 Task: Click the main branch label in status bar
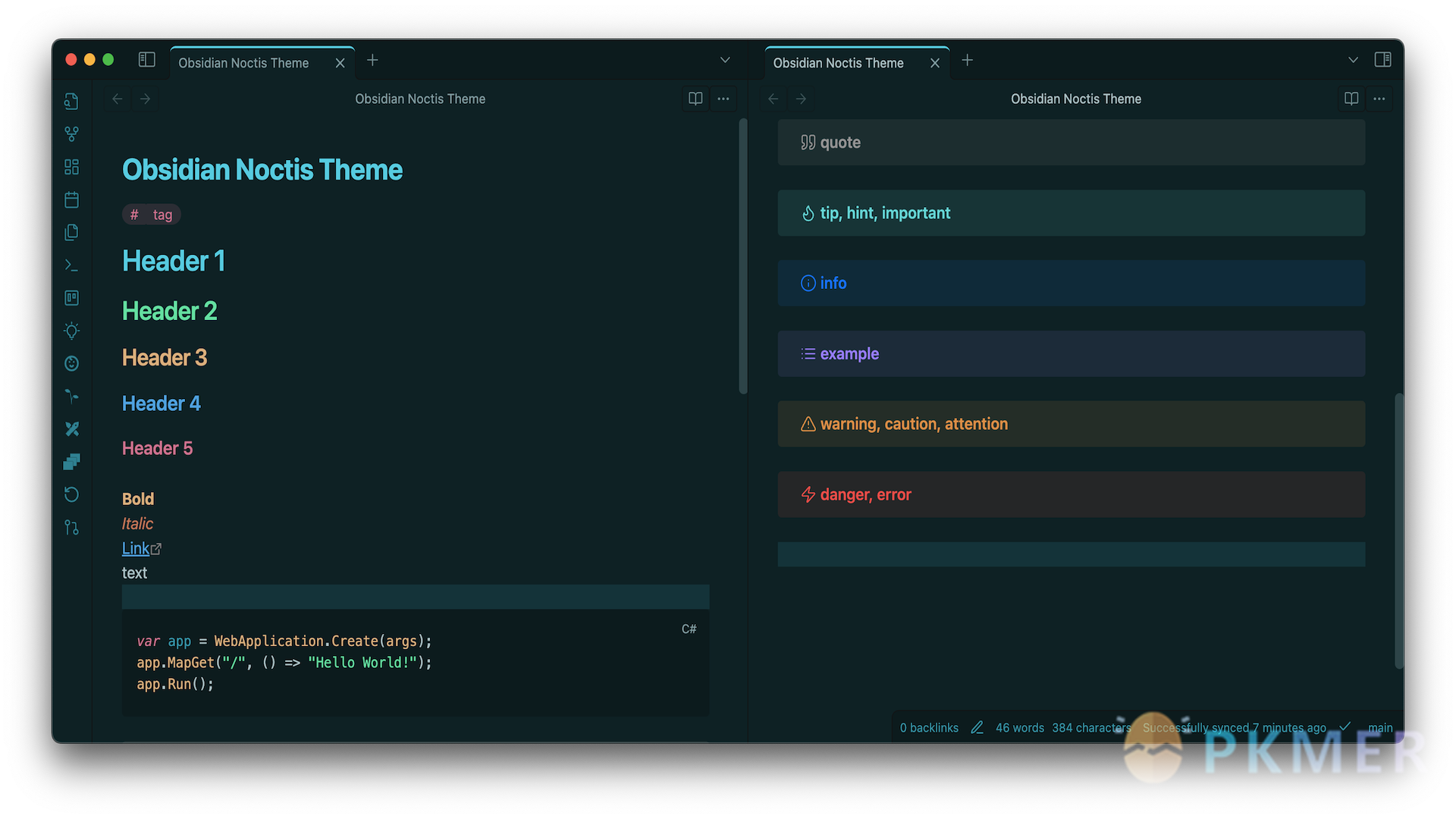pos(1380,727)
